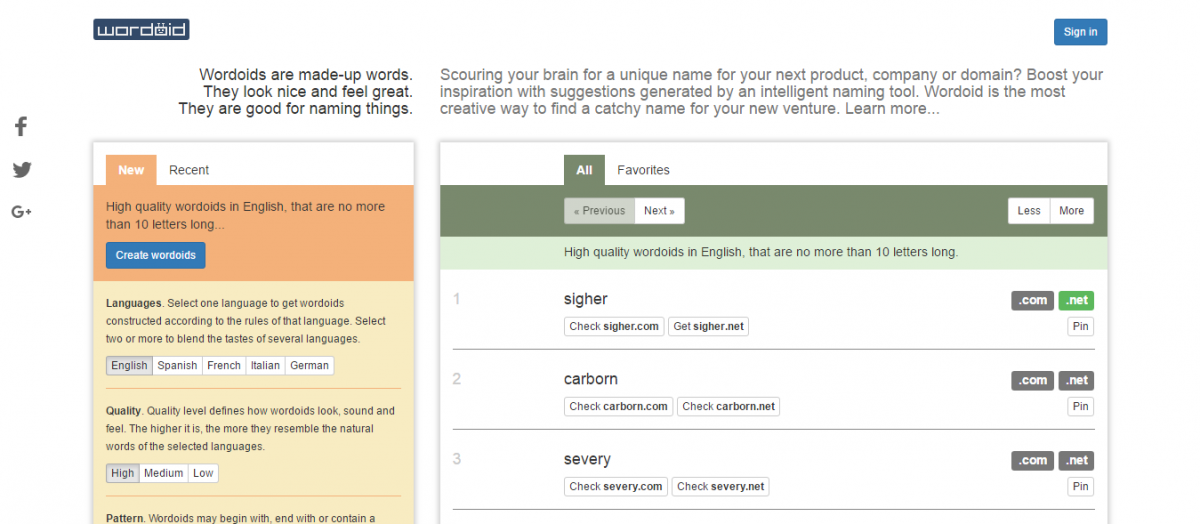Screen dimensions: 1200x524
Task: Pin the sigher wordoid
Action: click(x=1080, y=326)
